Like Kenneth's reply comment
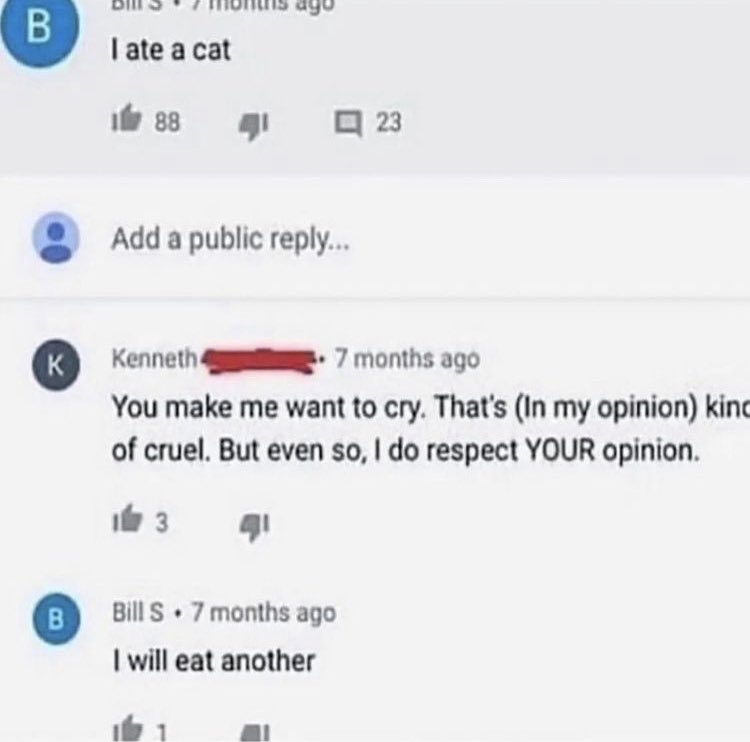 tap(127, 519)
